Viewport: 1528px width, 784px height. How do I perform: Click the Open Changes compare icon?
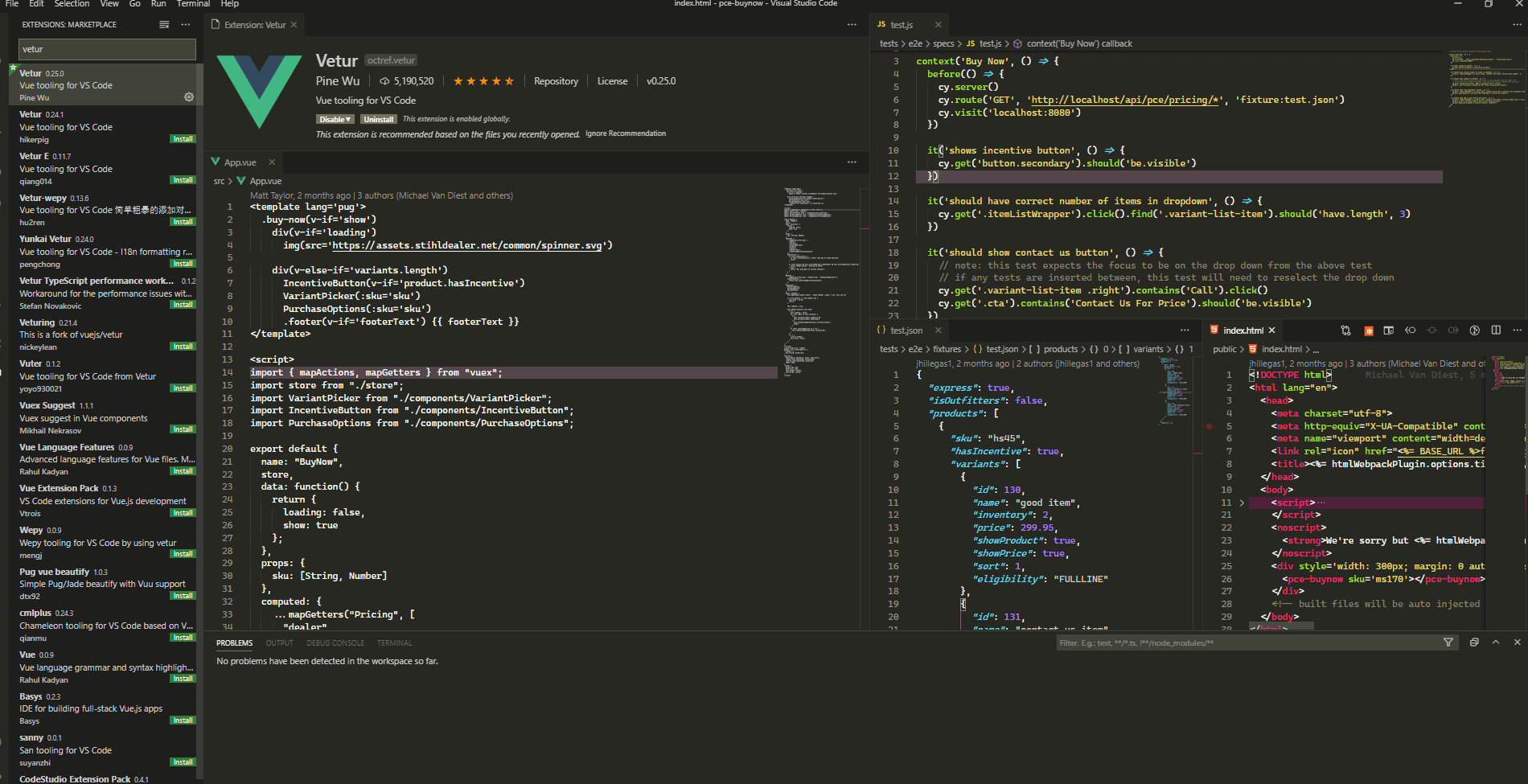1345,330
